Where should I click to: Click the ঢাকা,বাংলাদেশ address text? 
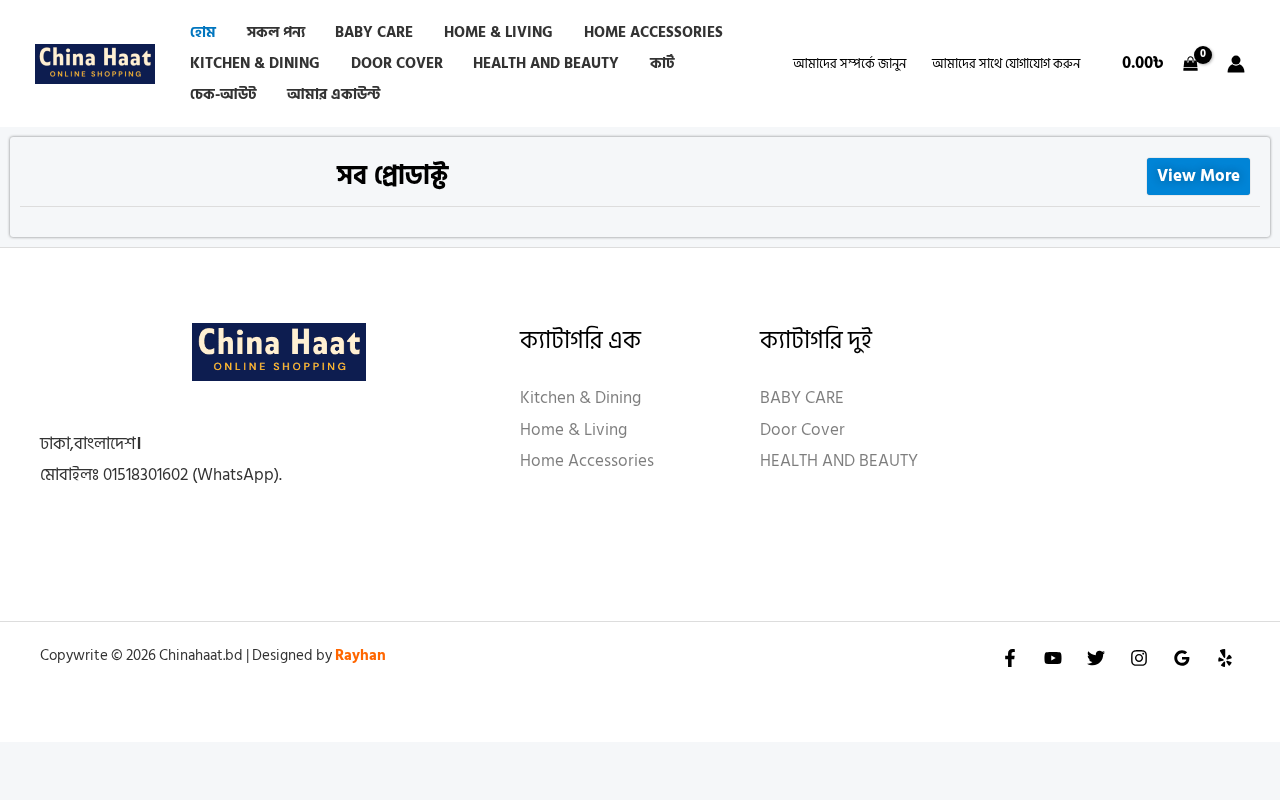[90, 443]
